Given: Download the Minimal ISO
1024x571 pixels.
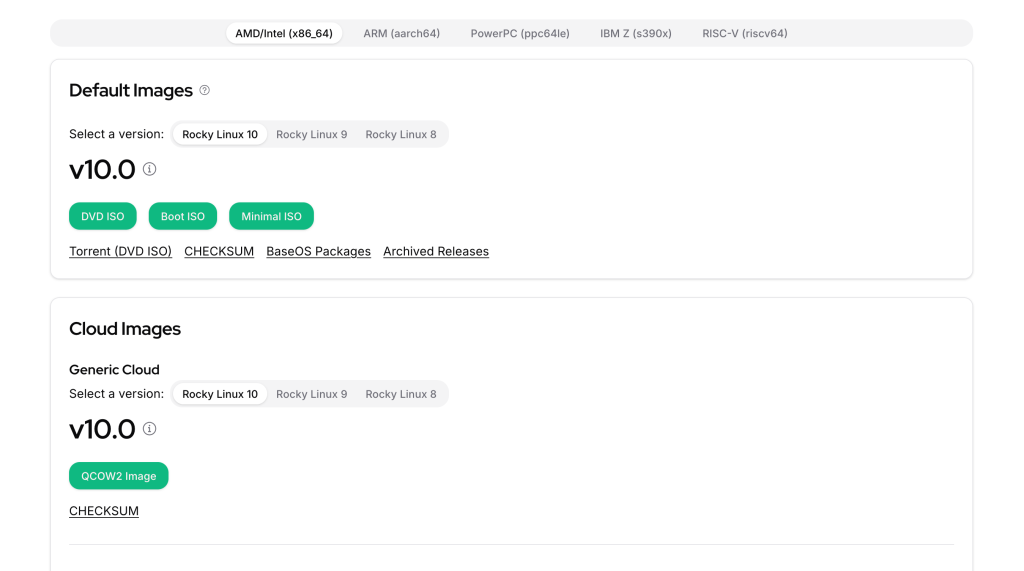Looking at the screenshot, I should click(271, 216).
